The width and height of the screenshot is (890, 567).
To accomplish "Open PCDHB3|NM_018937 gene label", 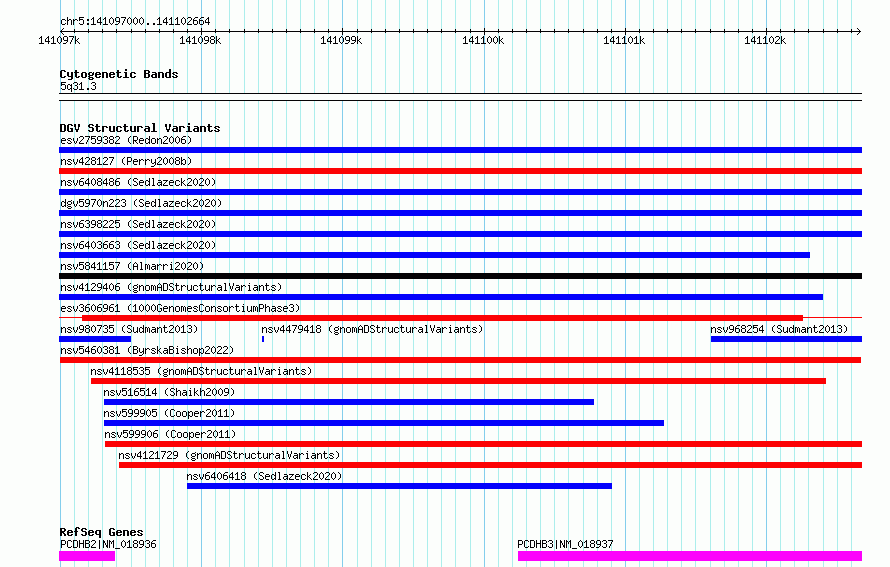I will 565,544.
